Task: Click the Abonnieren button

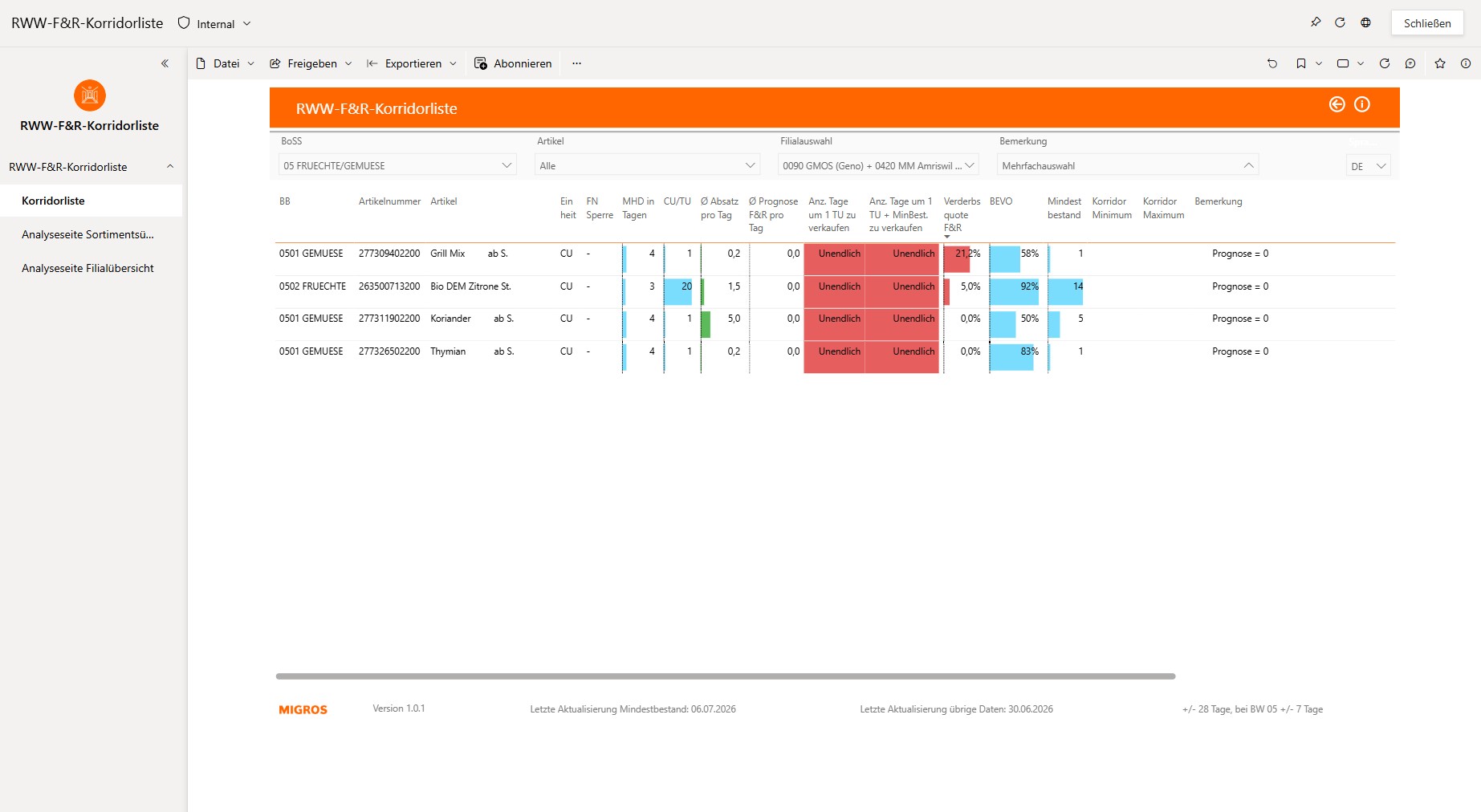Action: pyautogui.click(x=513, y=63)
